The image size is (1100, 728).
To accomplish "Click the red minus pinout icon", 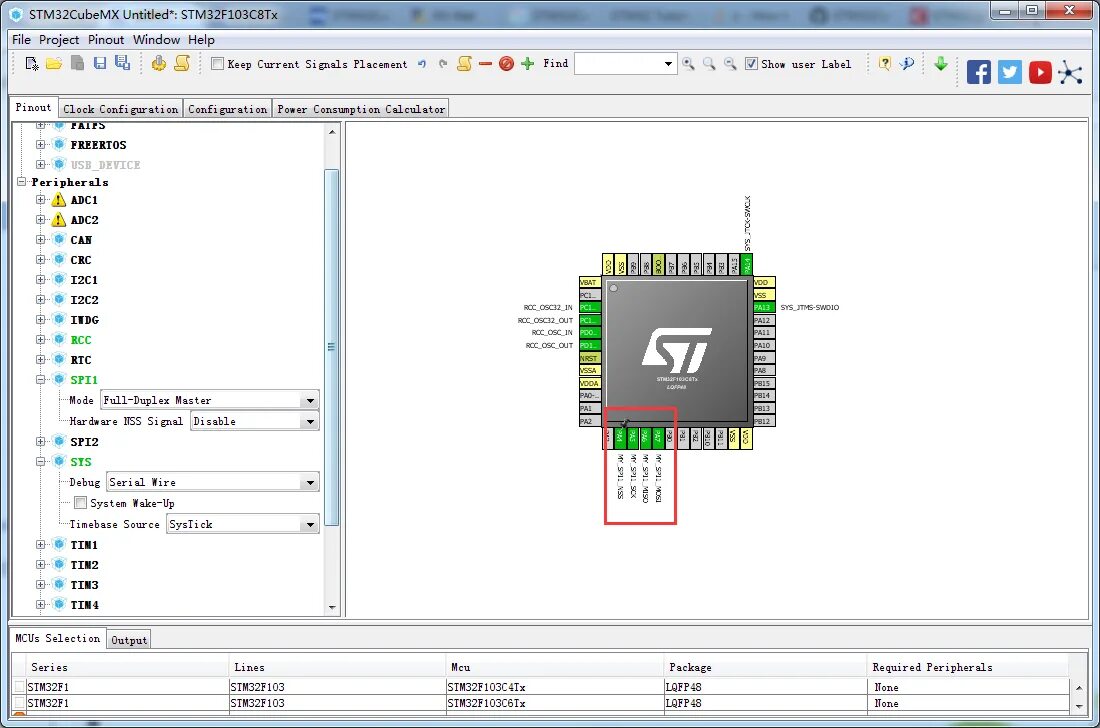I will tap(485, 64).
